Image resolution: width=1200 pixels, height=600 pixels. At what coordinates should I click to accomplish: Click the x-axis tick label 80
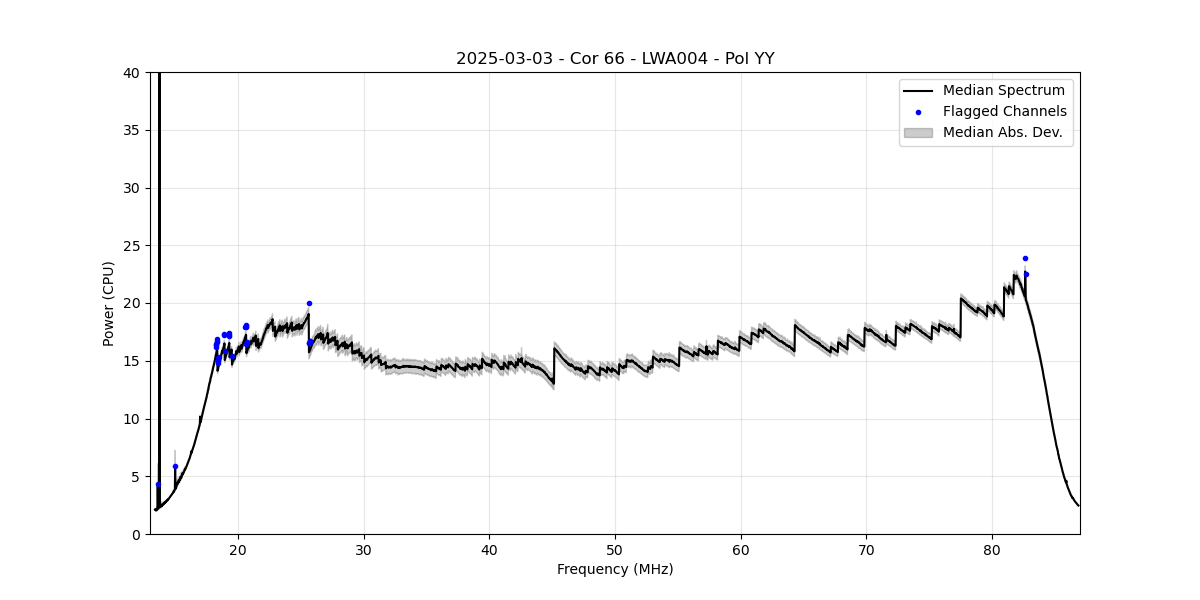coord(992,549)
